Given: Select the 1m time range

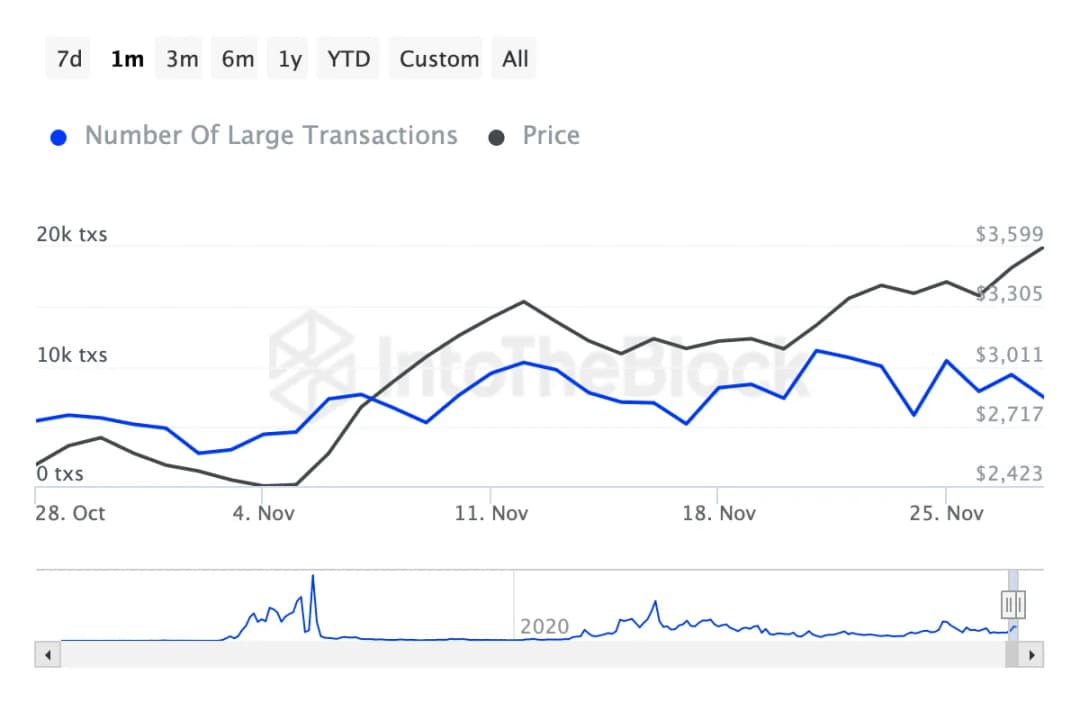Looking at the screenshot, I should 127,59.
